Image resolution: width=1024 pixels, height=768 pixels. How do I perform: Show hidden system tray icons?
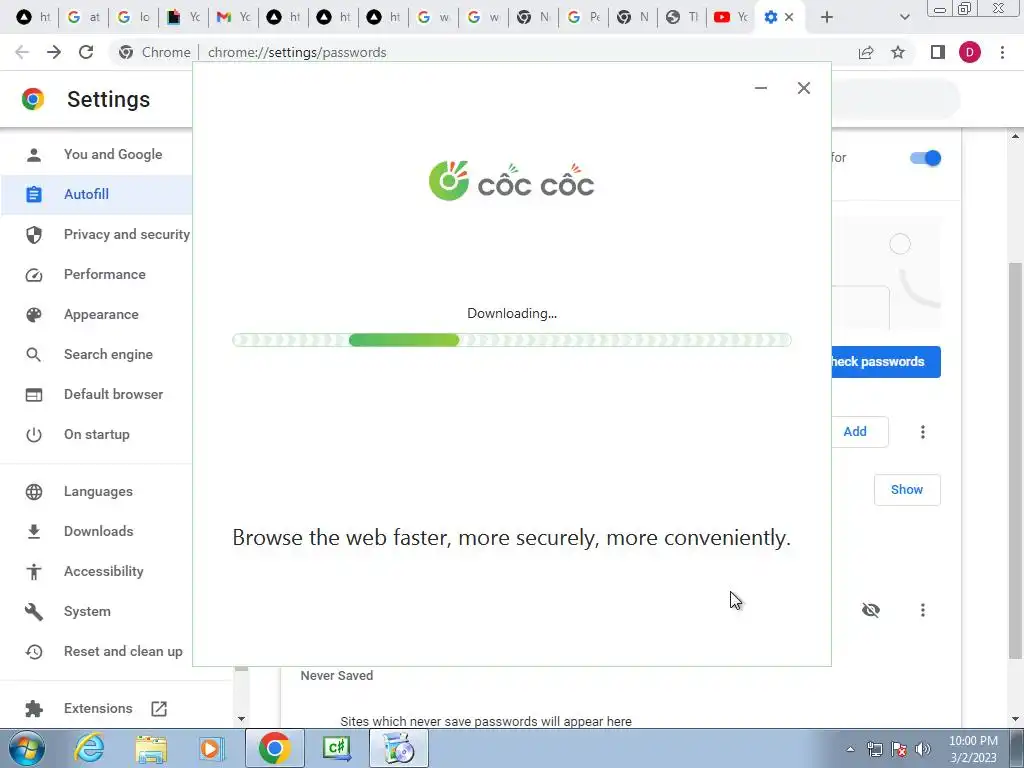[850, 749]
